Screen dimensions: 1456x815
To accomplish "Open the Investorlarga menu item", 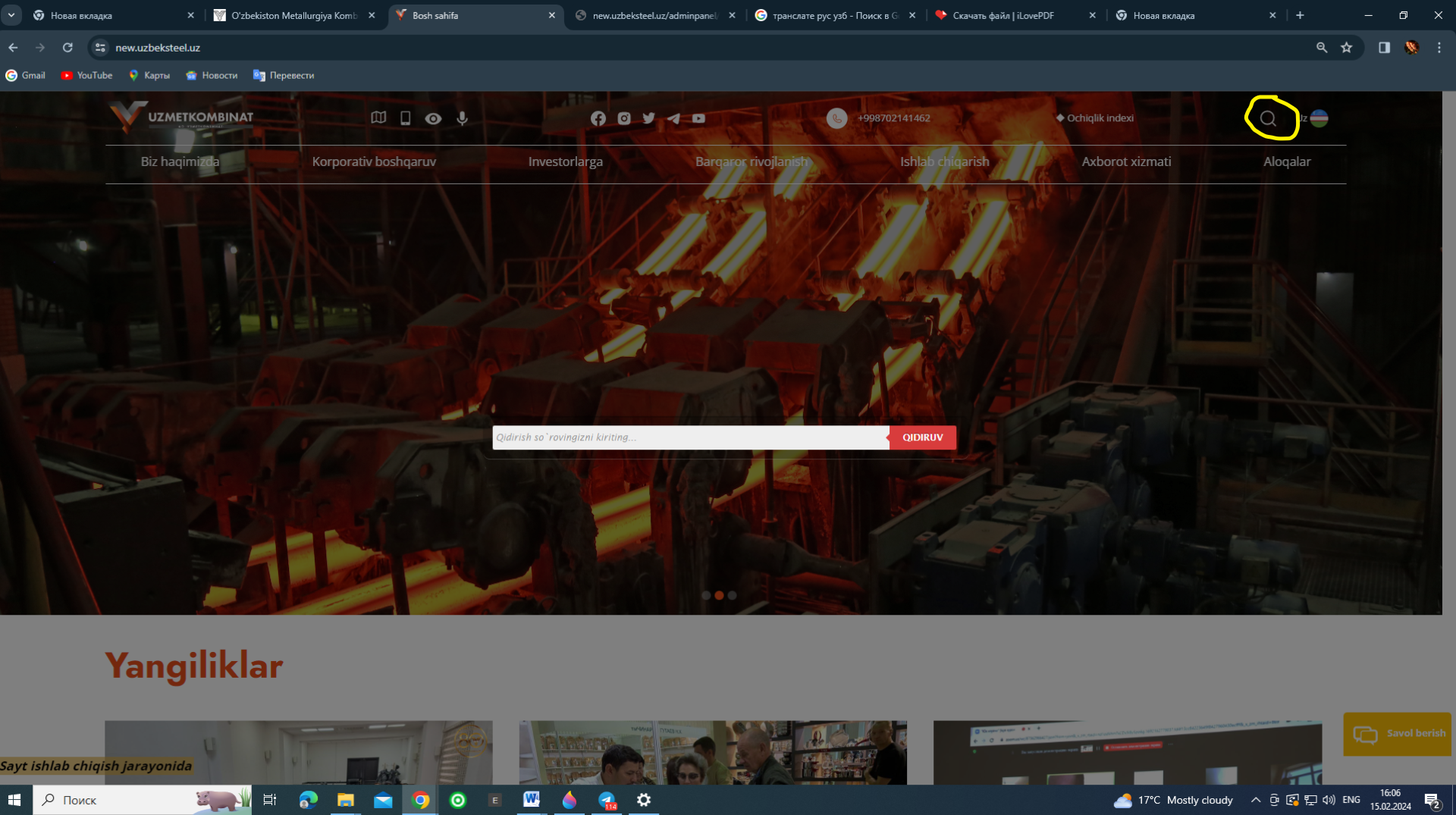I will pos(565,161).
